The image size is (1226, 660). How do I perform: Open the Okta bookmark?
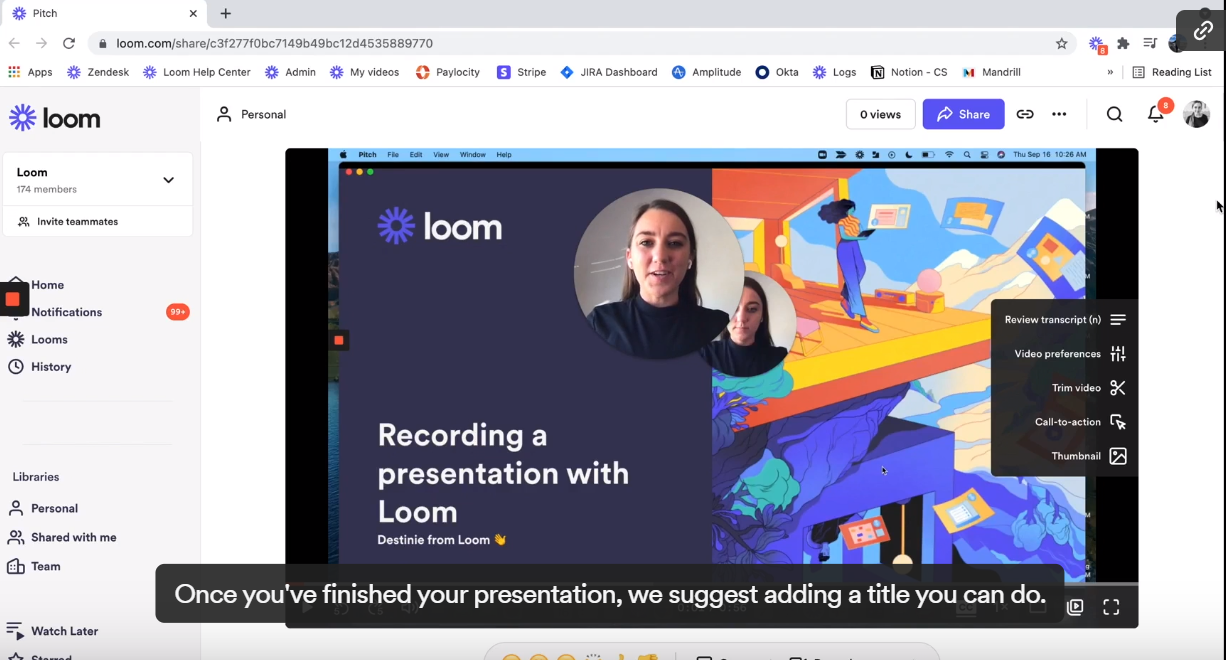click(777, 72)
